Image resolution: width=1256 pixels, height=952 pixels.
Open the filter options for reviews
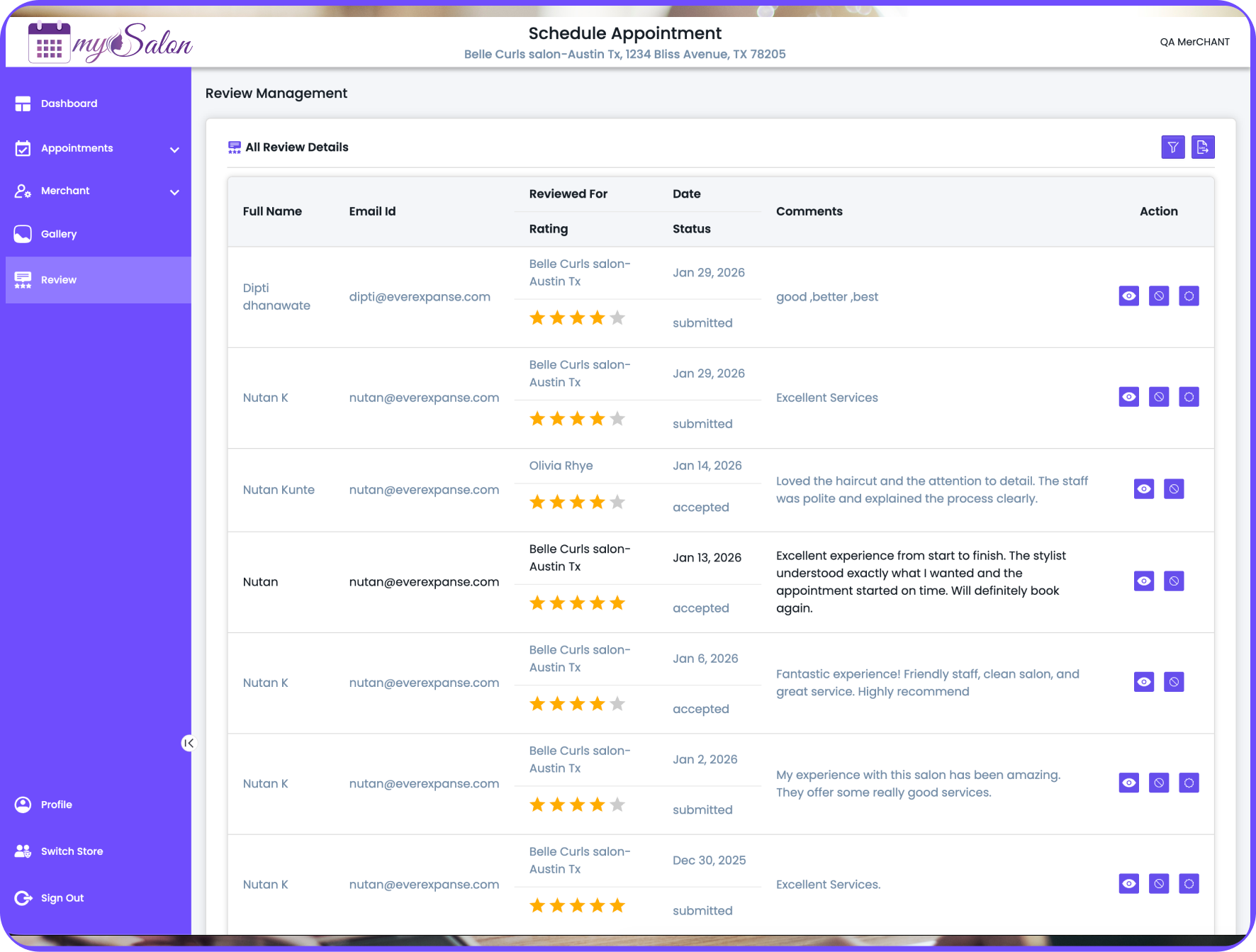1173,147
